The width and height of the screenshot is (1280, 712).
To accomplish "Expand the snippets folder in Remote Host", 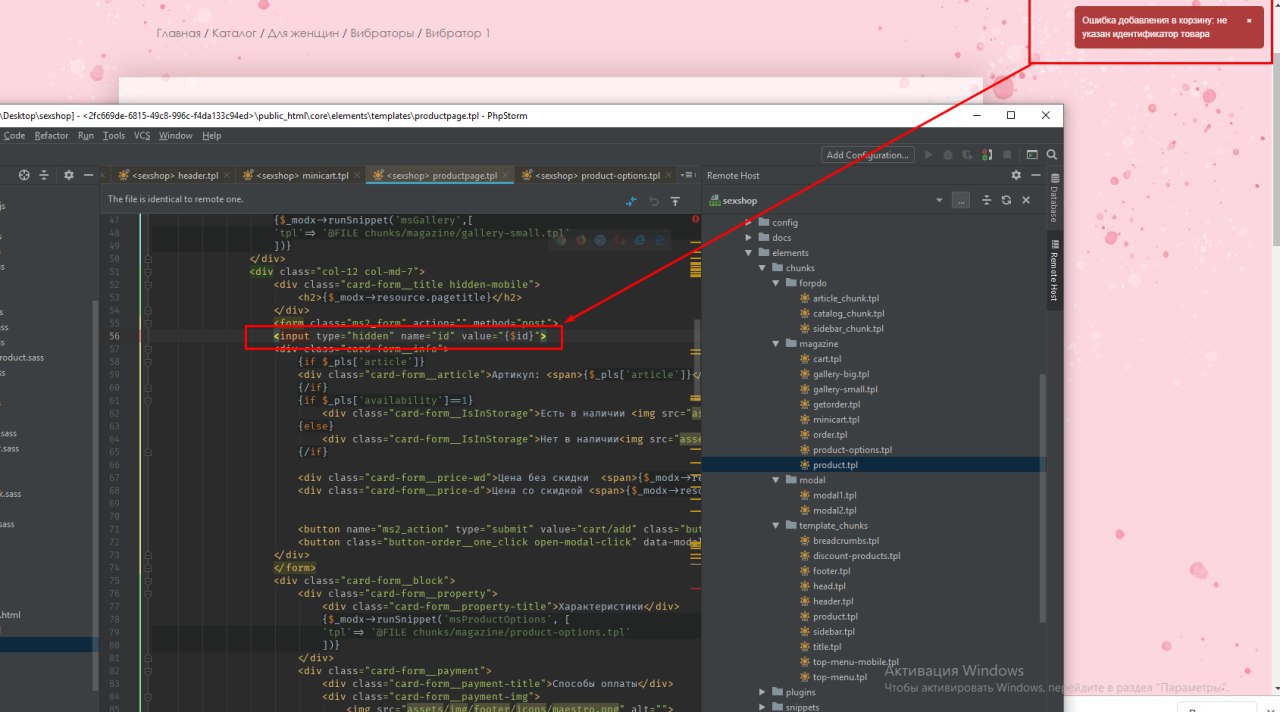I will point(763,707).
